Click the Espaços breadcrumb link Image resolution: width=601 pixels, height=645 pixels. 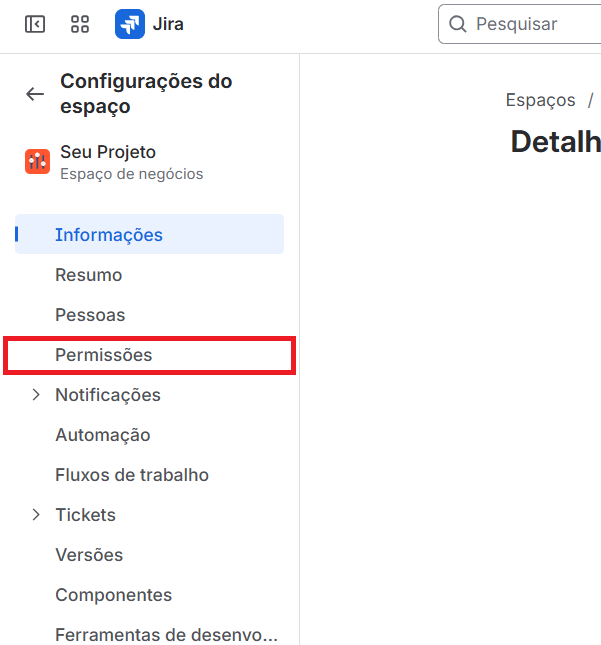point(540,100)
